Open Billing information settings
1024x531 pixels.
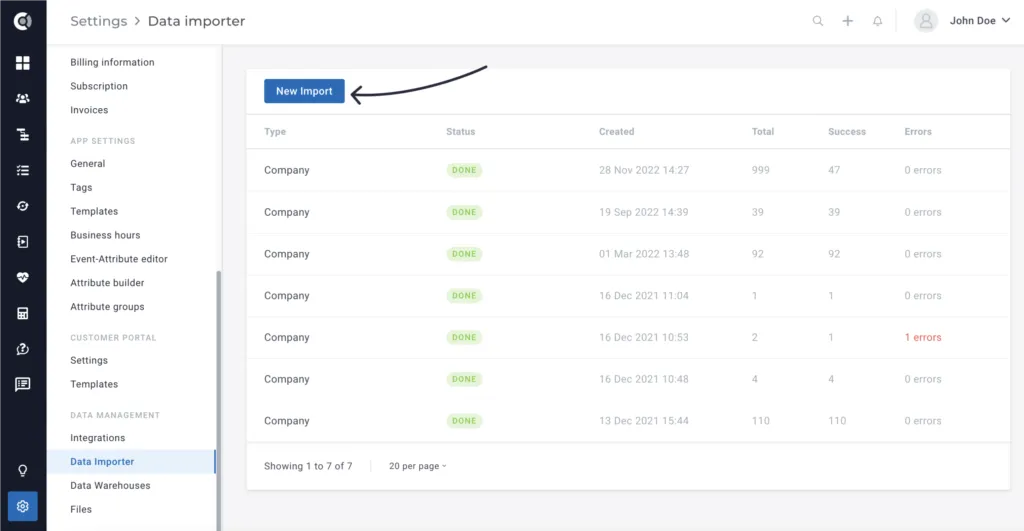point(112,62)
